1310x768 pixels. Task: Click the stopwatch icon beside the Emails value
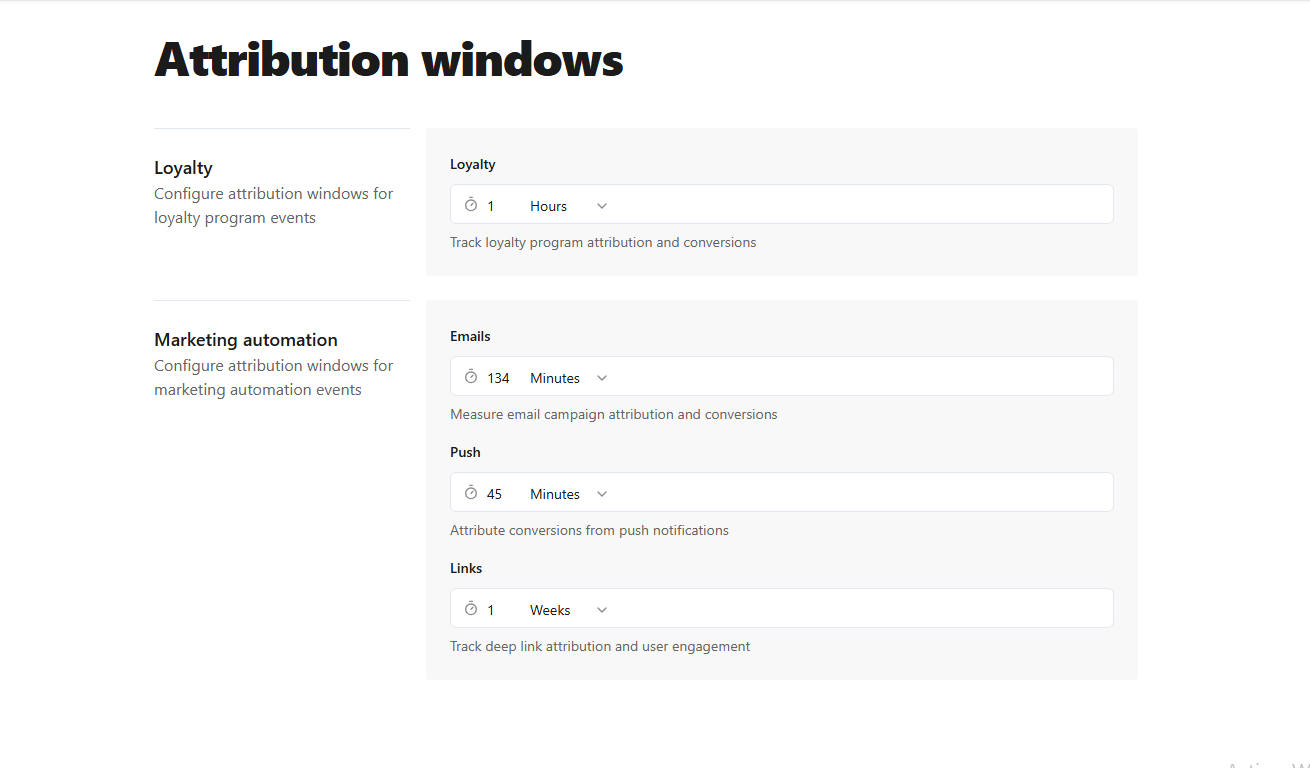point(471,376)
